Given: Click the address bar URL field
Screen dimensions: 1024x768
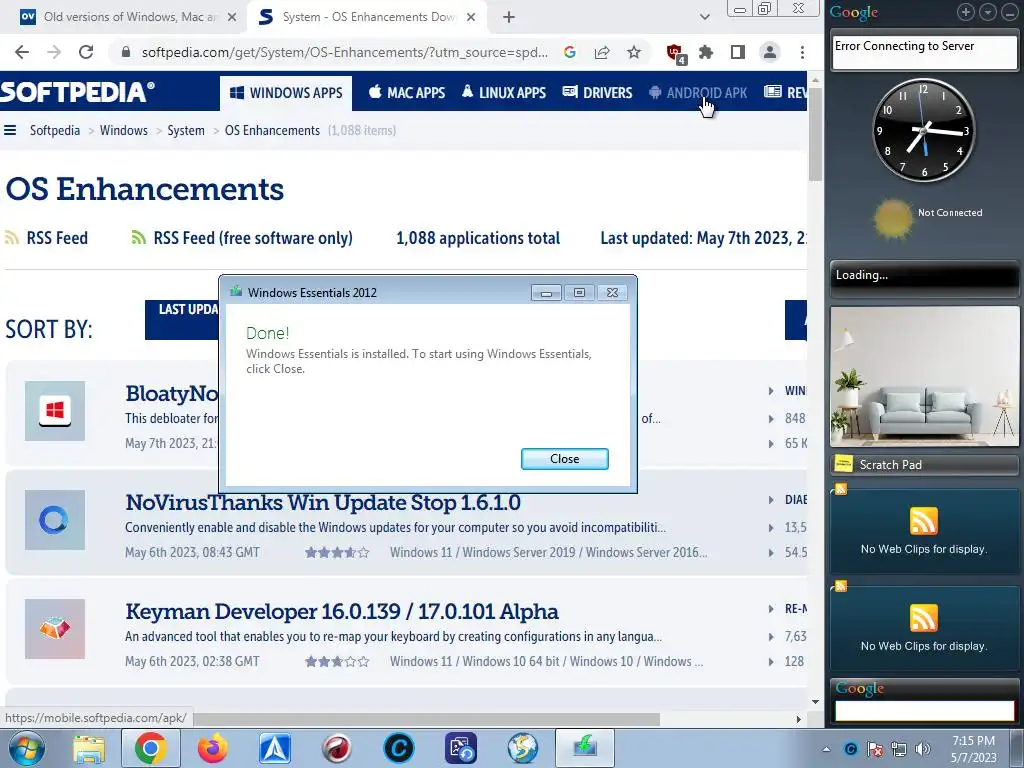Looking at the screenshot, I should click(344, 52).
